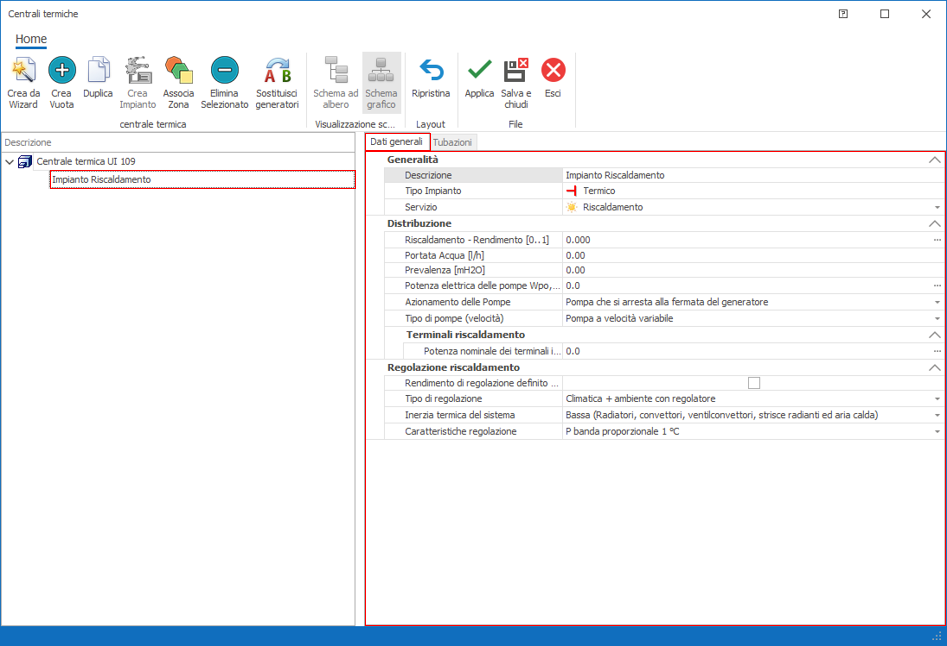The image size is (947, 646).
Task: Click the Portata Acqua value field
Action: coord(750,256)
